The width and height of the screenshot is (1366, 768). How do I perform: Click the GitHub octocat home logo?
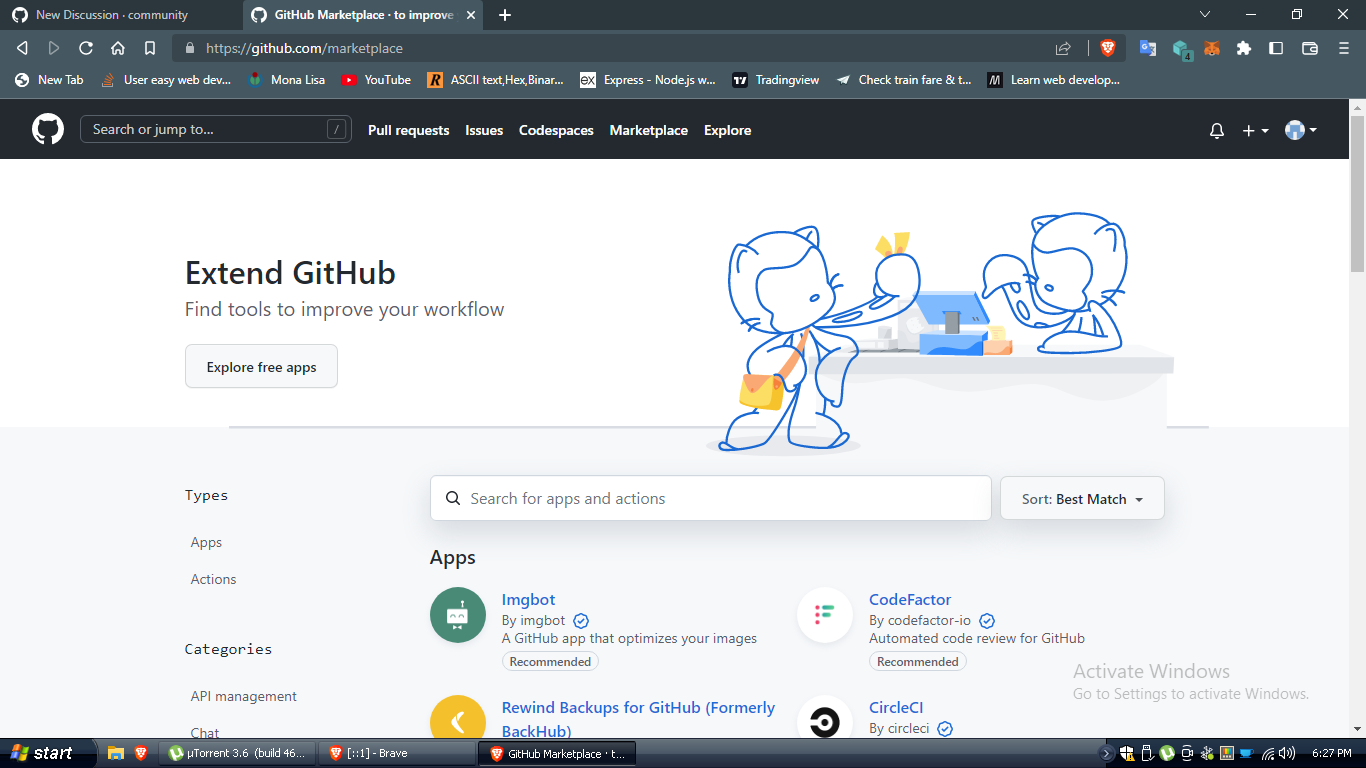[x=48, y=129]
